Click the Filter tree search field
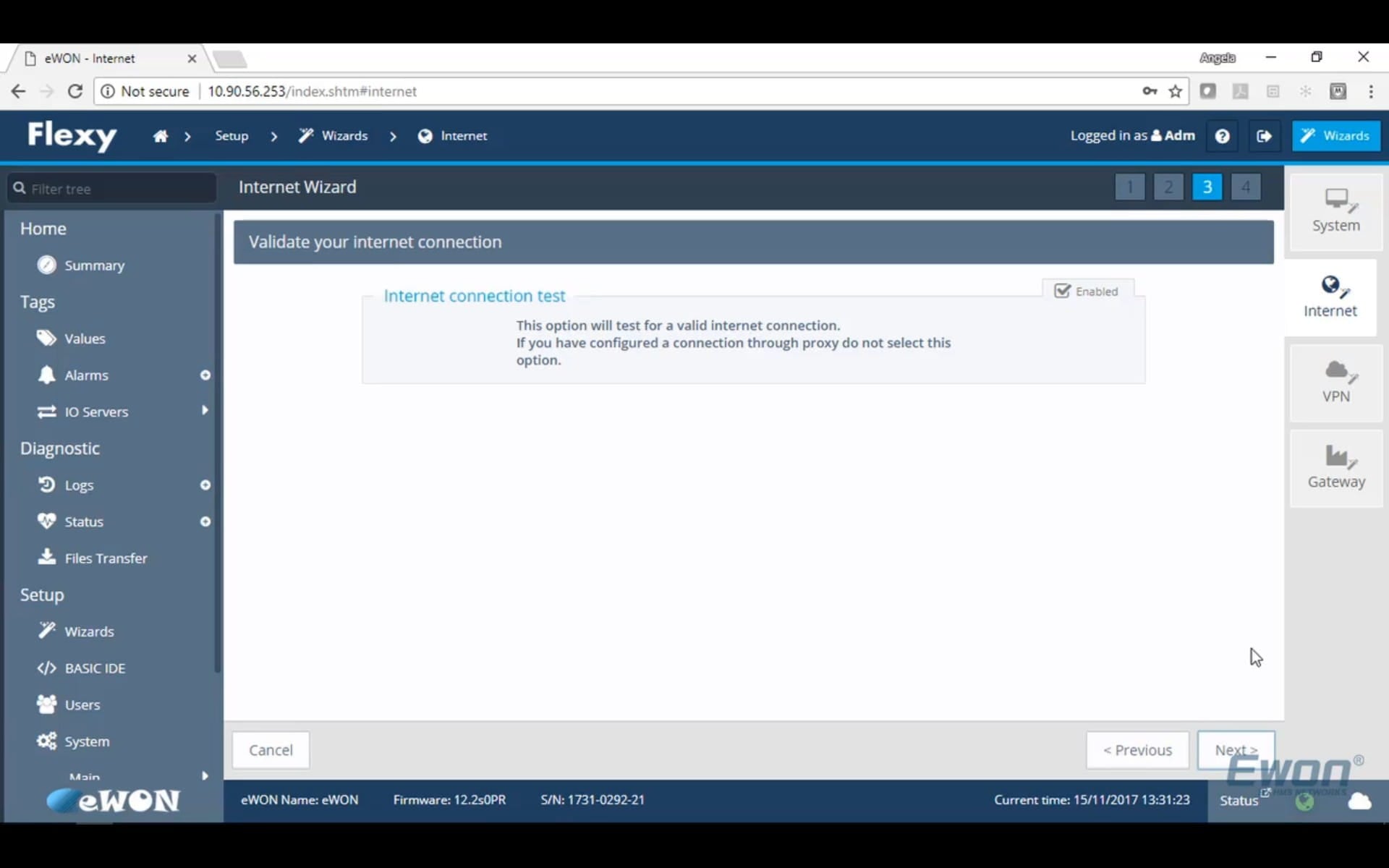The height and width of the screenshot is (868, 1389). (112, 188)
